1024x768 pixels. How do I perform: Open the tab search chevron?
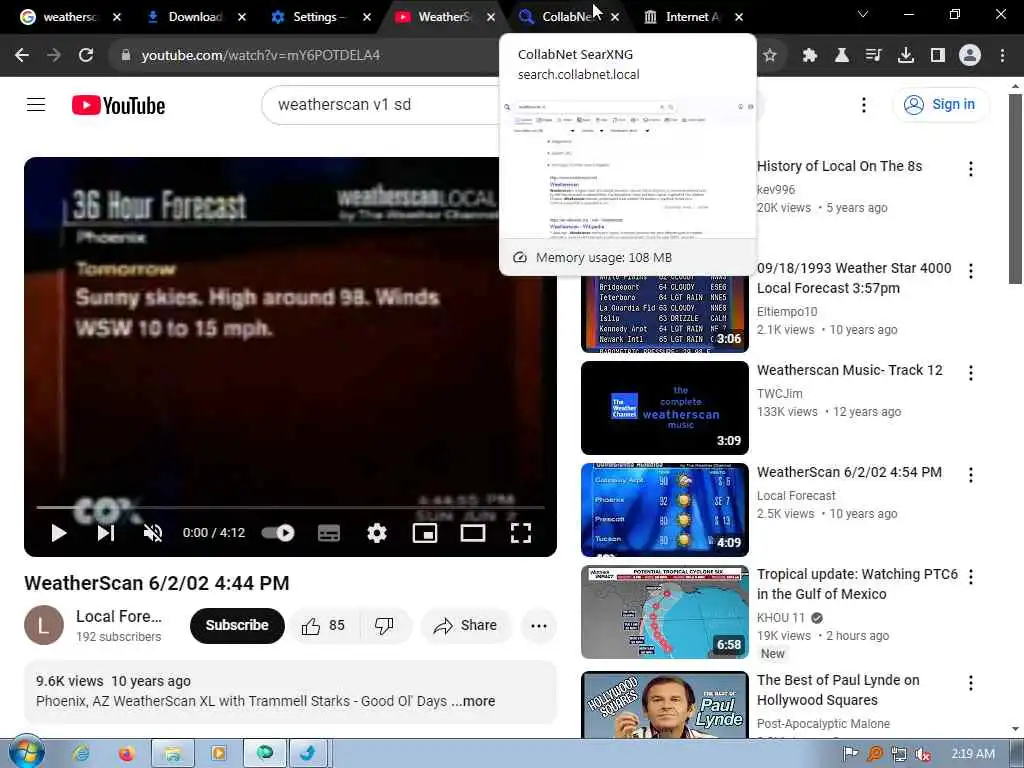coord(863,14)
